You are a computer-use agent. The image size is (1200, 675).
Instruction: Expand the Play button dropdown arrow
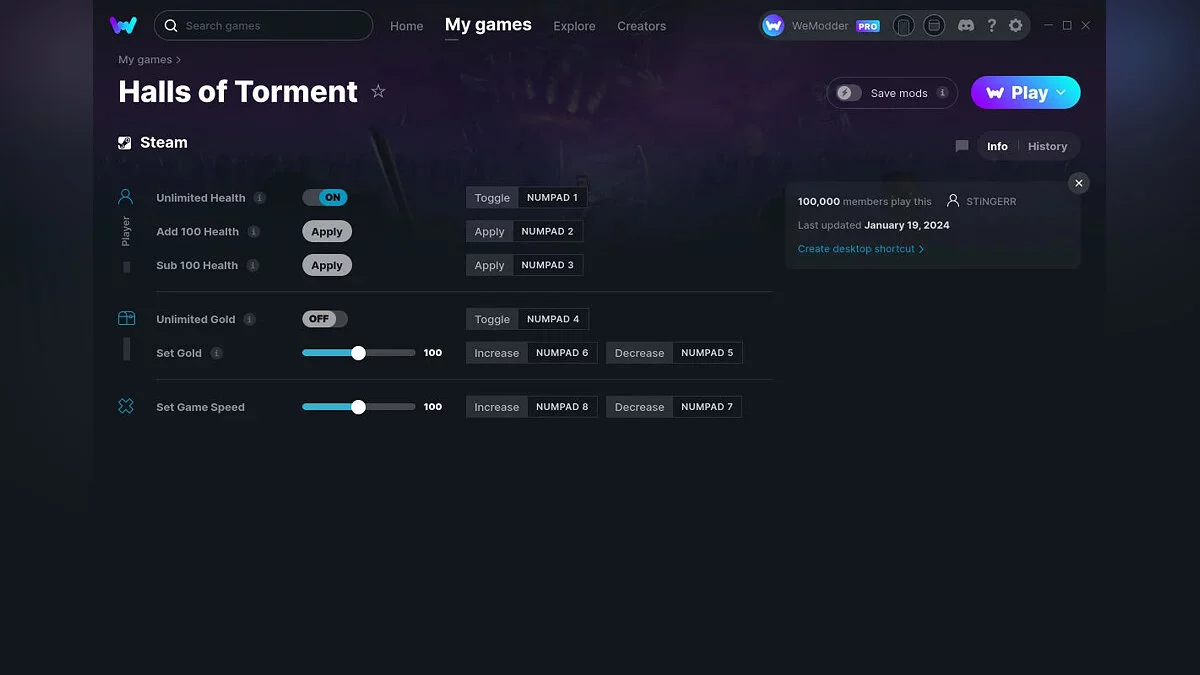pyautogui.click(x=1061, y=93)
